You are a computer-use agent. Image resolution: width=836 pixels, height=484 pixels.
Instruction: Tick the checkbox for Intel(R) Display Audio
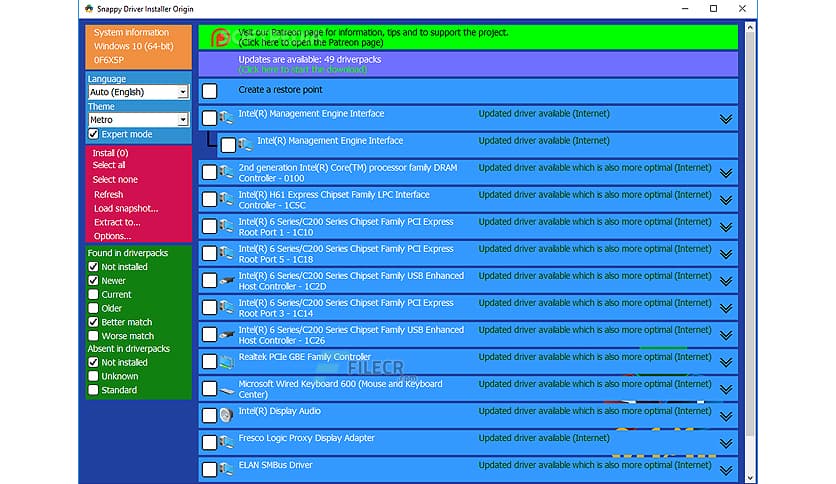(x=210, y=415)
